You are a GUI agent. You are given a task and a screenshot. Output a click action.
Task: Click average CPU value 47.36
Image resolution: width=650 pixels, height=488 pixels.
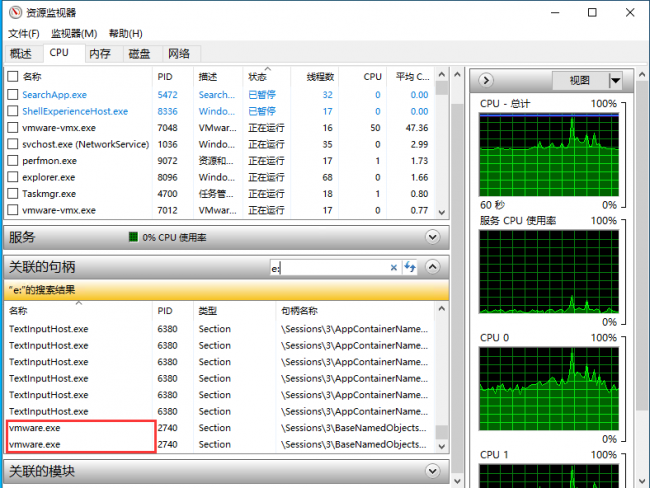click(x=417, y=128)
